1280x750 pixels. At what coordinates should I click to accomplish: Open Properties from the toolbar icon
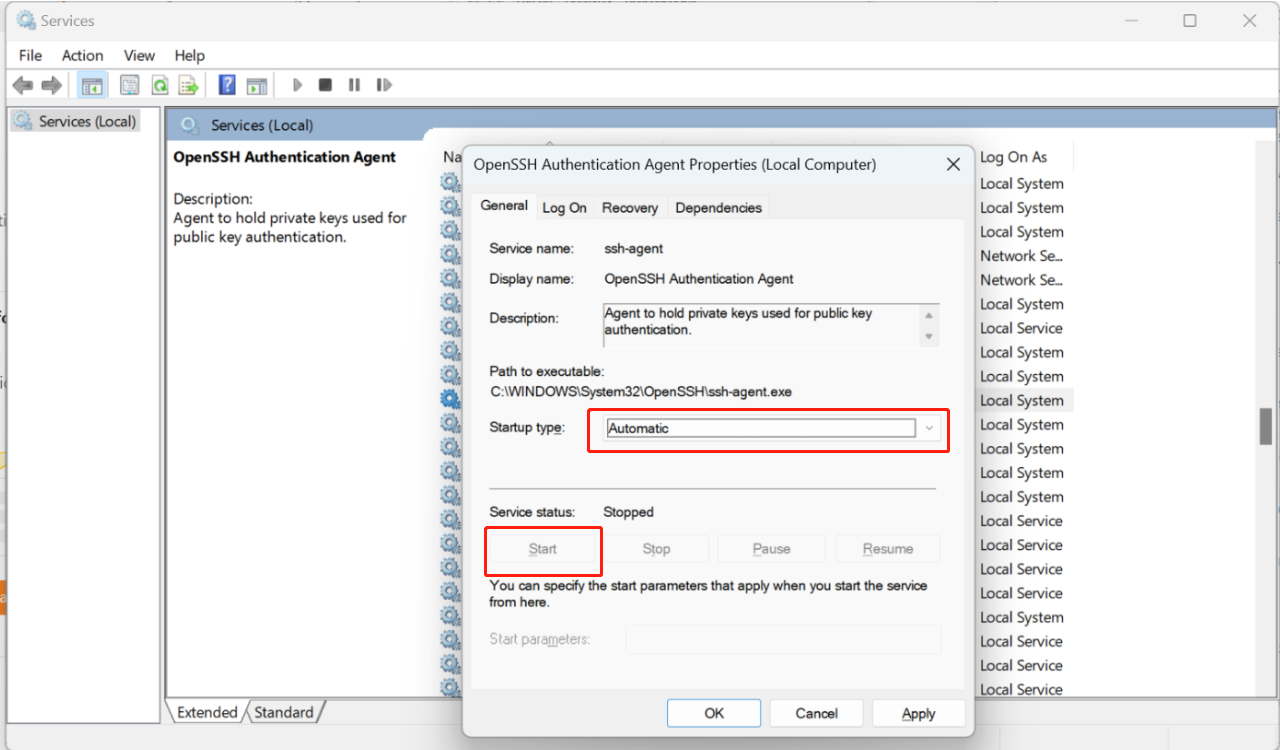coord(130,85)
